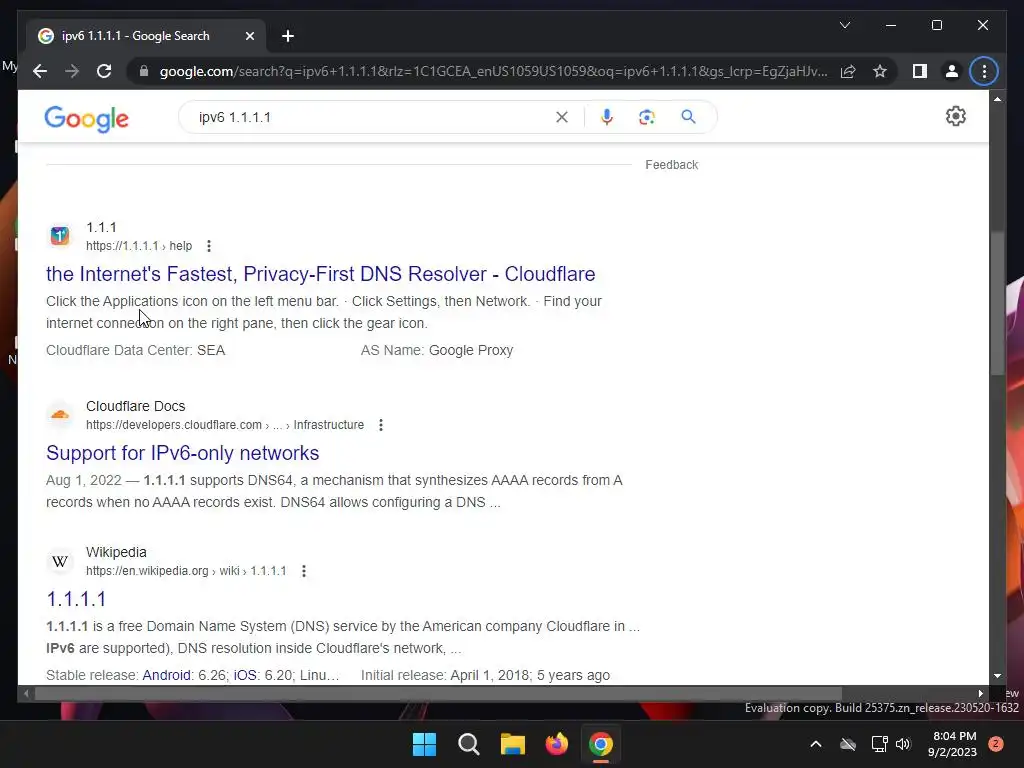Image resolution: width=1024 pixels, height=768 pixels.
Task: Launch Firefox from the taskbar
Action: (556, 744)
